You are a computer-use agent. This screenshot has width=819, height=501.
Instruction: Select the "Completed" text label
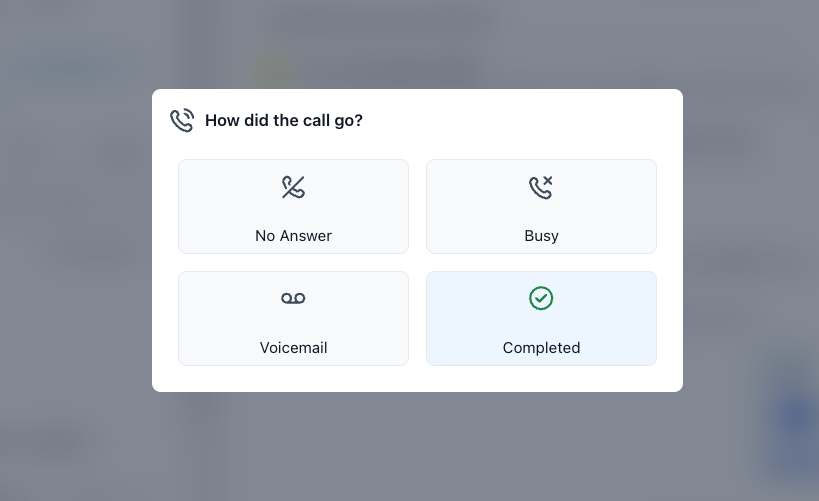point(541,348)
